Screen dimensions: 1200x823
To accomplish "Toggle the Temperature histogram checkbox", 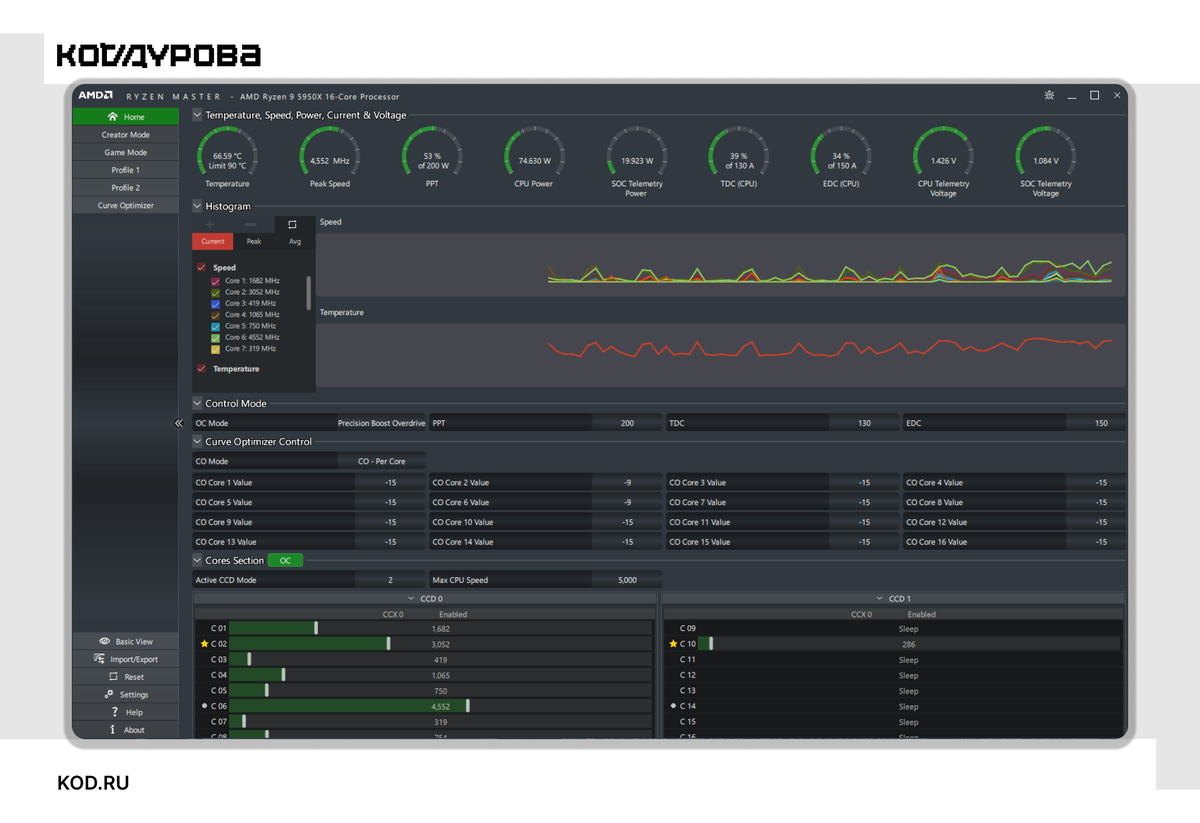I will pyautogui.click(x=201, y=369).
